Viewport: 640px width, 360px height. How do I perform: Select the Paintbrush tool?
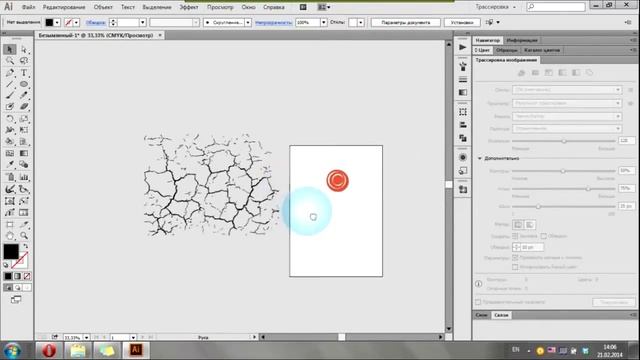point(10,96)
